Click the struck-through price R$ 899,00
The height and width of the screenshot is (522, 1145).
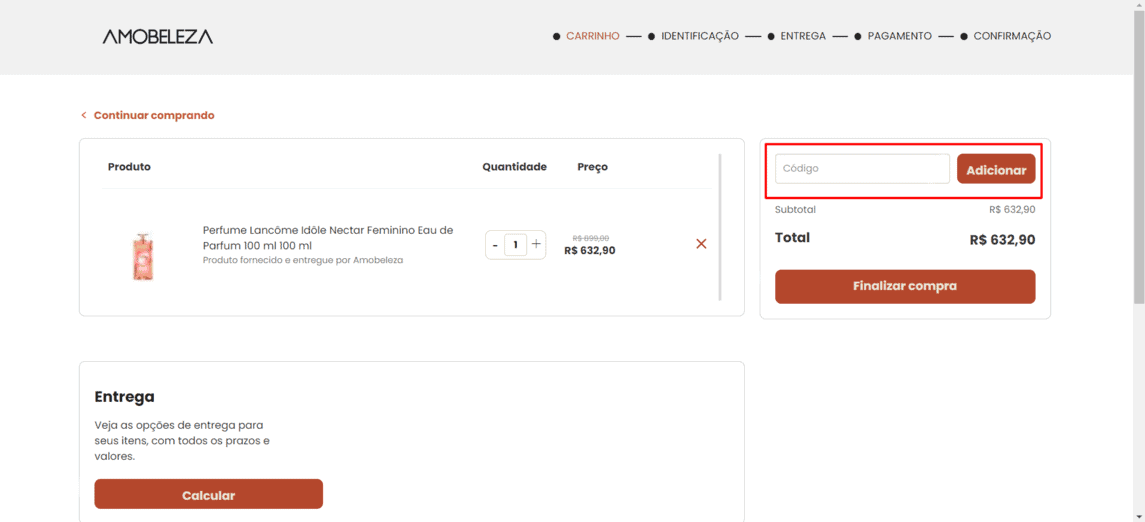click(x=591, y=238)
